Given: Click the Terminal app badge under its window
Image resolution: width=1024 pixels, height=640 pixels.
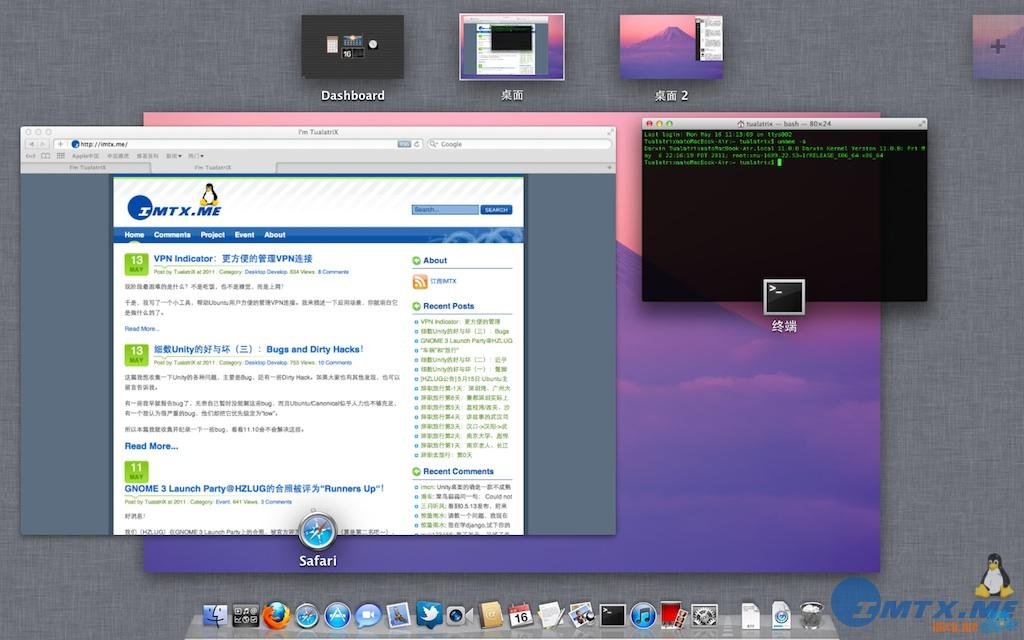Looking at the screenshot, I should 784,297.
